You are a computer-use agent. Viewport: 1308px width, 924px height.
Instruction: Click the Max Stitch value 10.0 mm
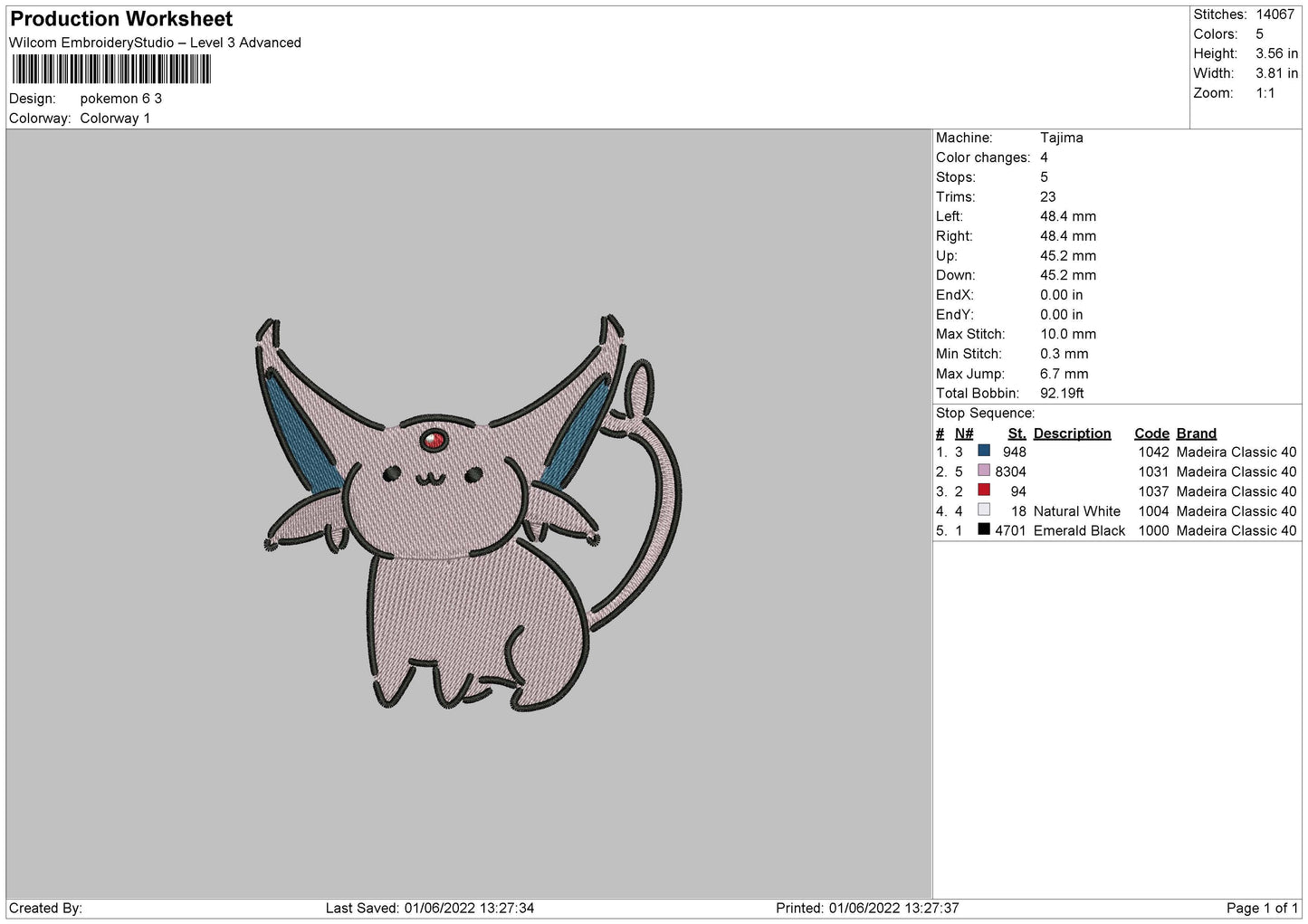1068,334
